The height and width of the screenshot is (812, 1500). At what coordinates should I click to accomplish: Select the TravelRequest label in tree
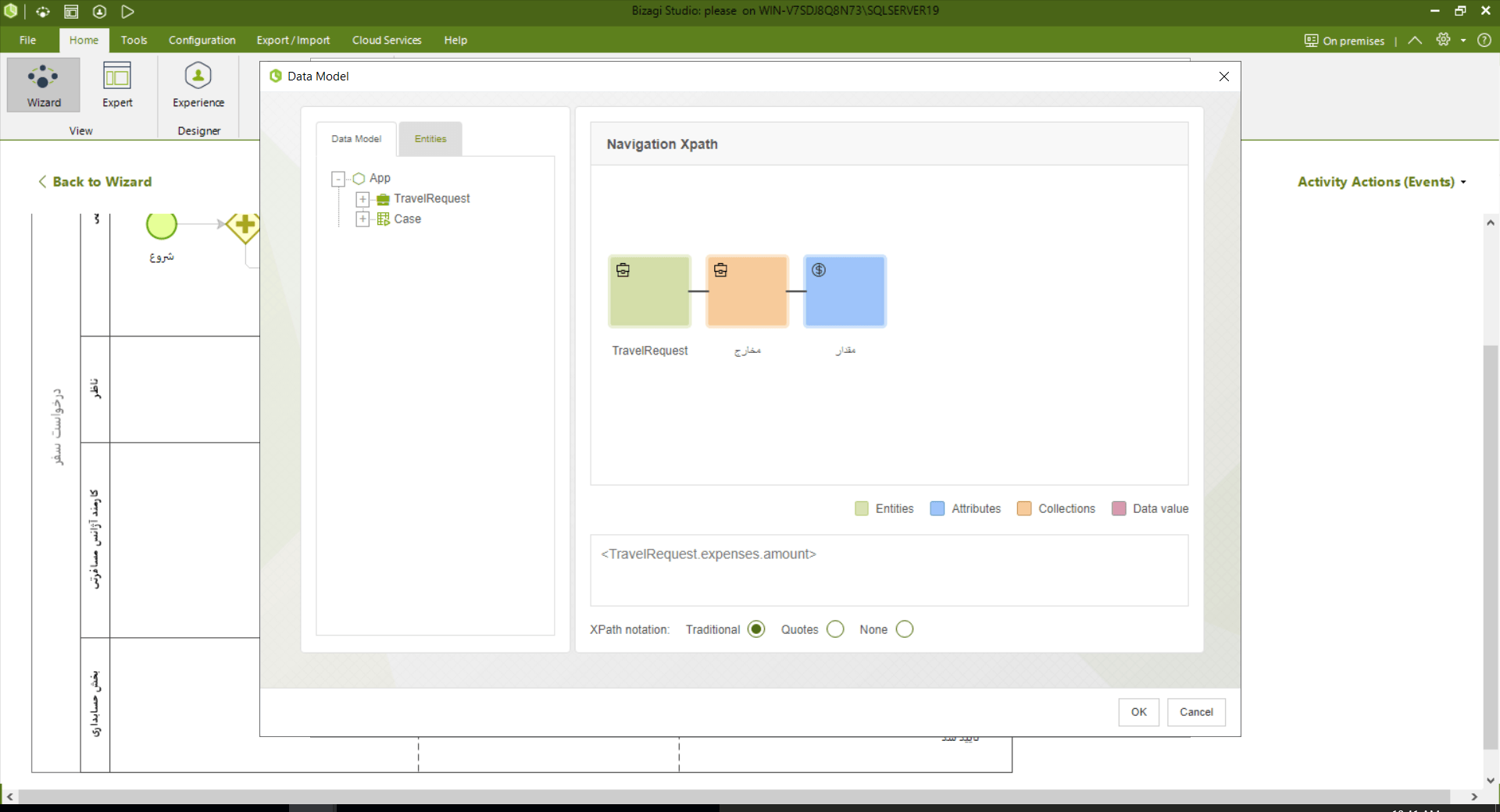[x=432, y=199]
